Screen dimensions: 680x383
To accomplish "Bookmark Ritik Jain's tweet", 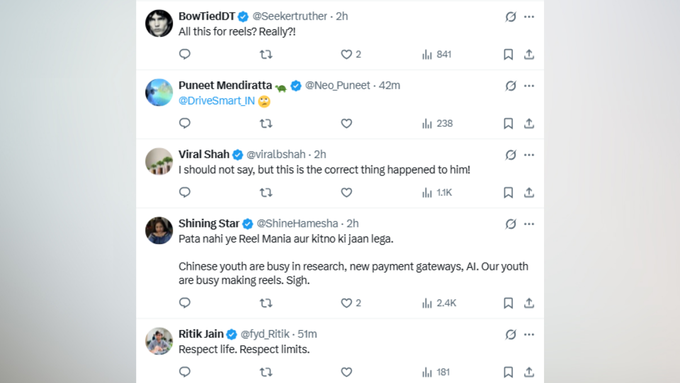I will pos(508,372).
